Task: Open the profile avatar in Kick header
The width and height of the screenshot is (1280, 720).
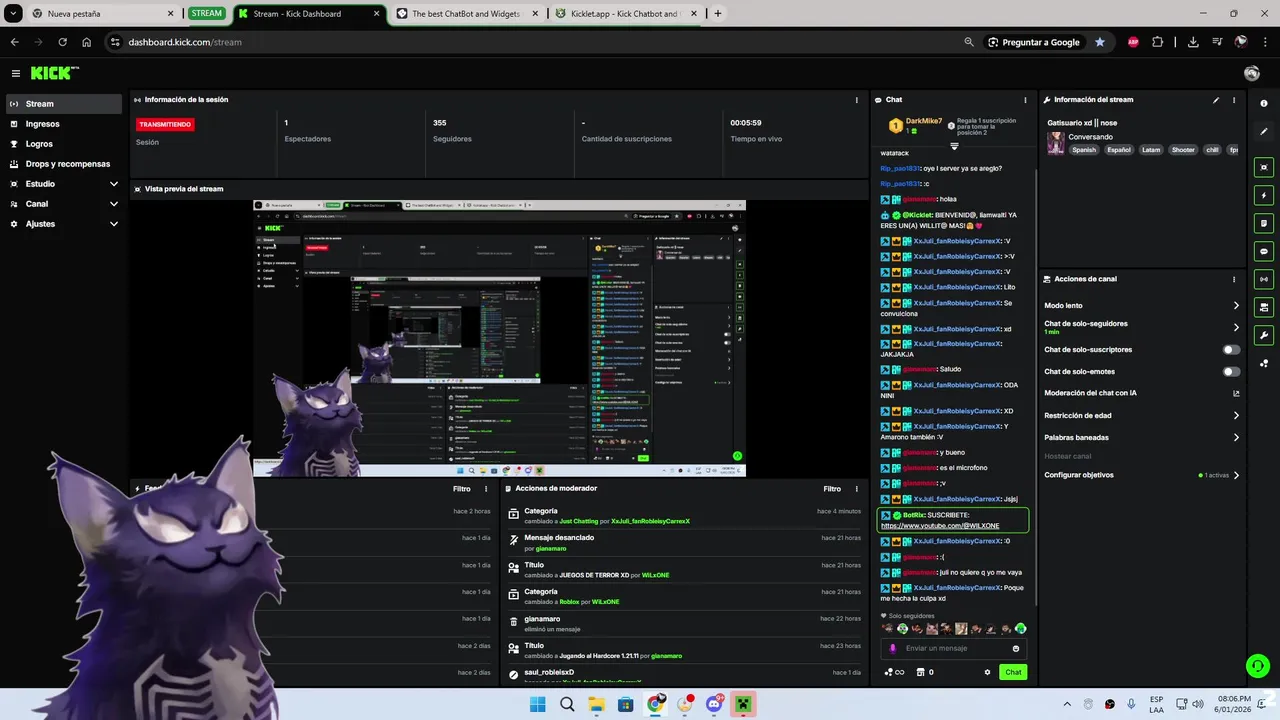Action: (1251, 73)
